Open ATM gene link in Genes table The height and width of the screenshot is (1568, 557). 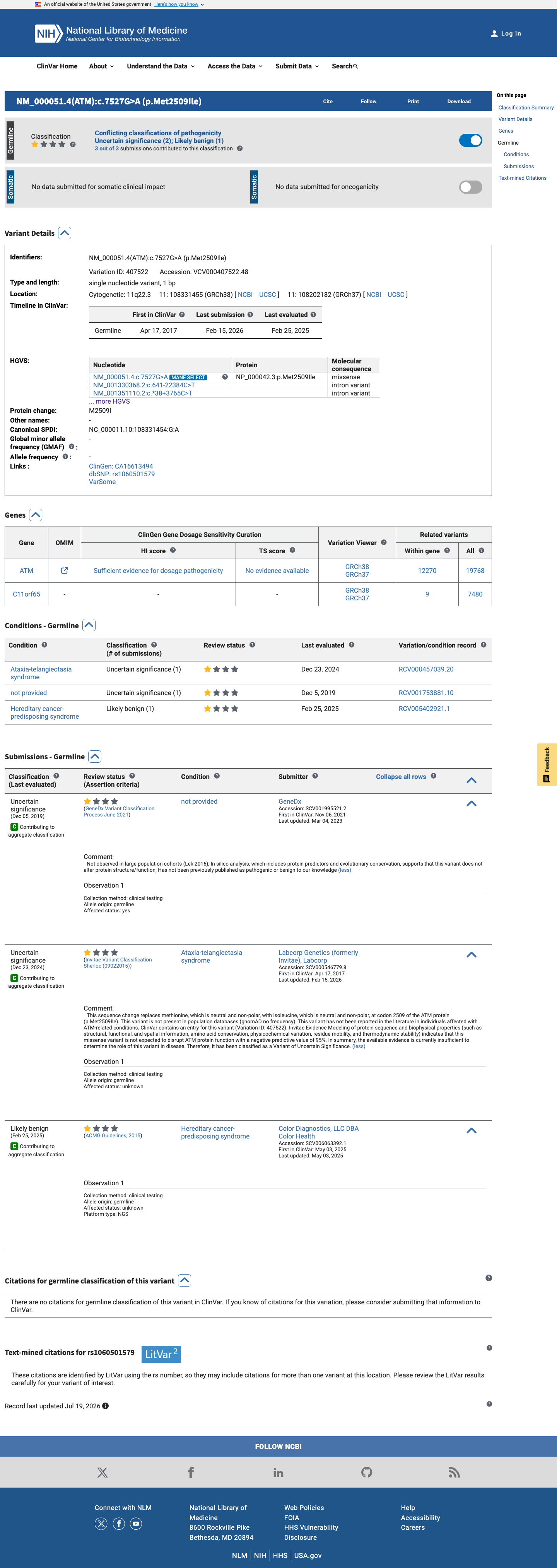pos(26,570)
